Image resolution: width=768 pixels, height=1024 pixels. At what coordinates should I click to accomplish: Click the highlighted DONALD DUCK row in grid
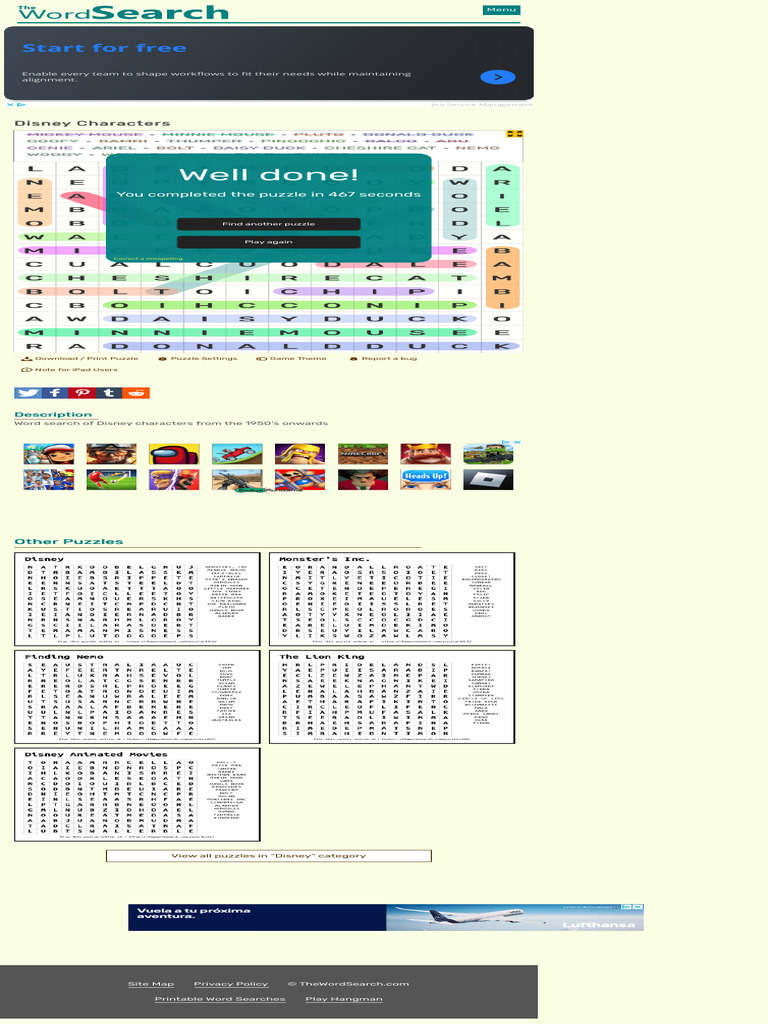click(x=311, y=346)
